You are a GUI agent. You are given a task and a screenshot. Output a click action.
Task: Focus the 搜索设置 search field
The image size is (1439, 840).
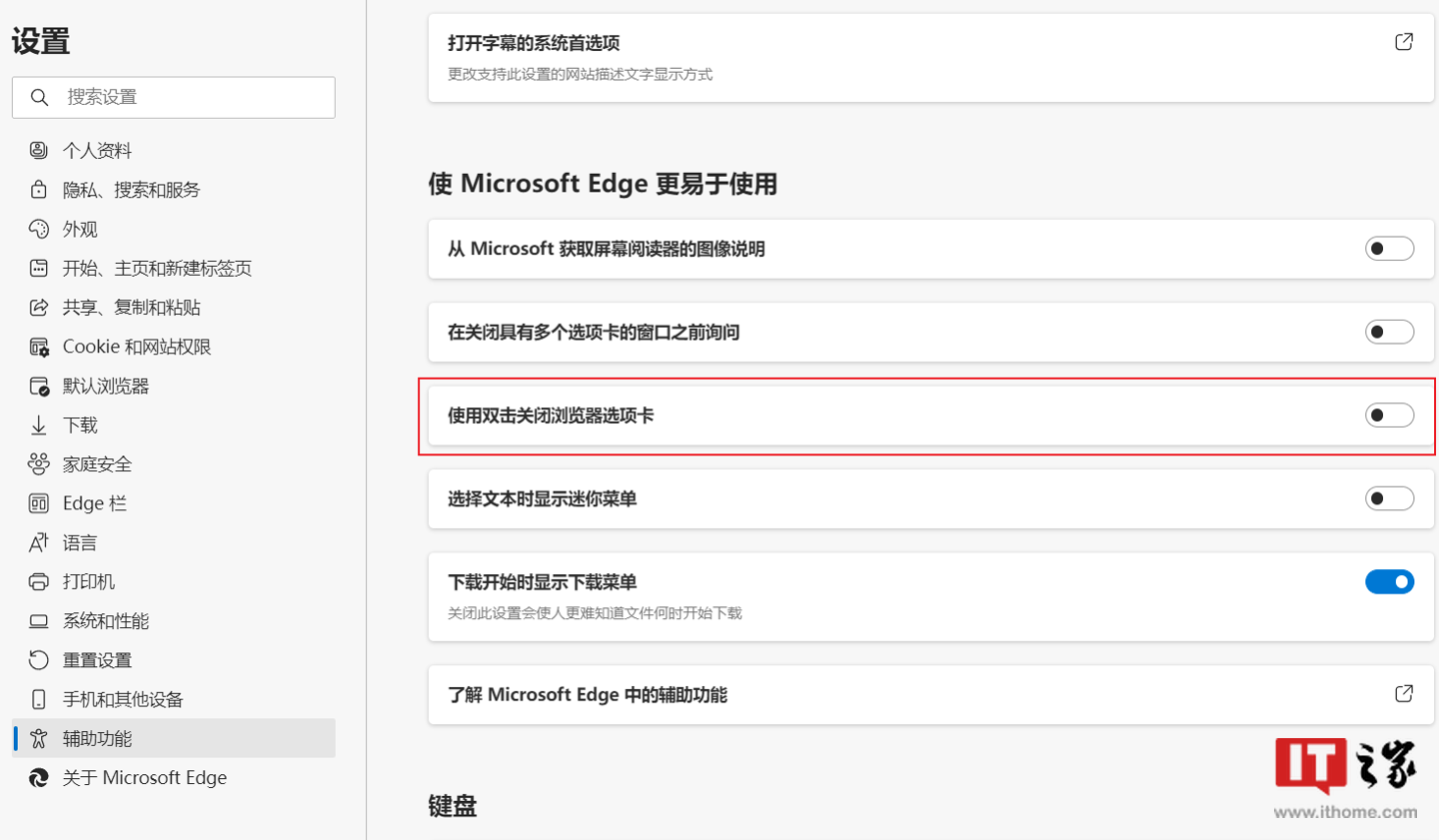174,97
